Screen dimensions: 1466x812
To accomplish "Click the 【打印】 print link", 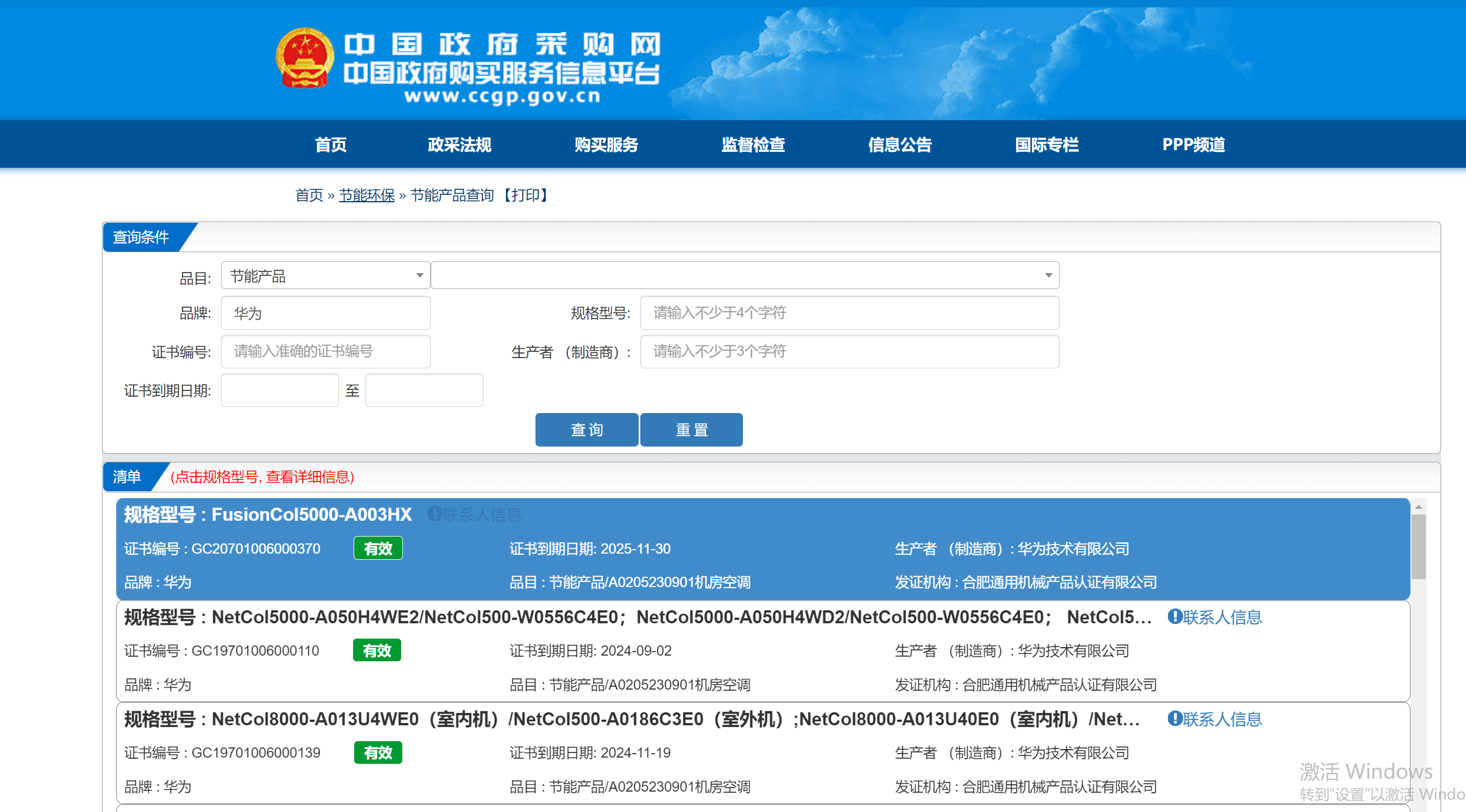I will (525, 195).
